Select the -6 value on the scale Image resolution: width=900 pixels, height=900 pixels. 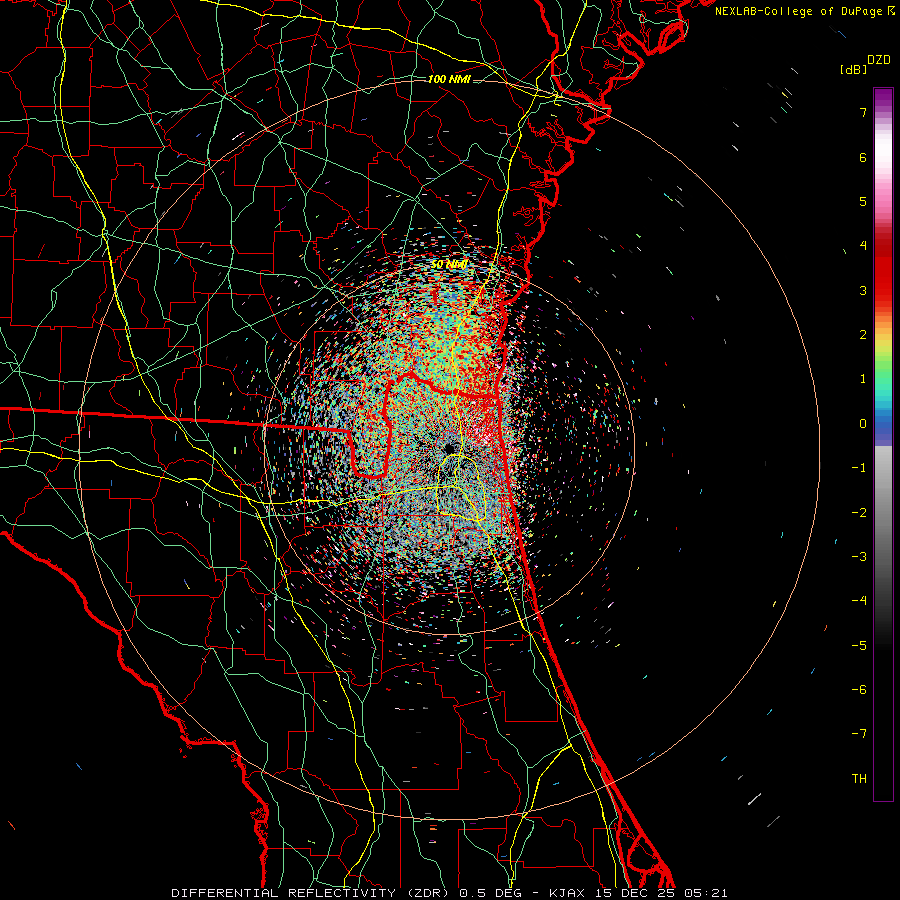pyautogui.click(x=859, y=690)
